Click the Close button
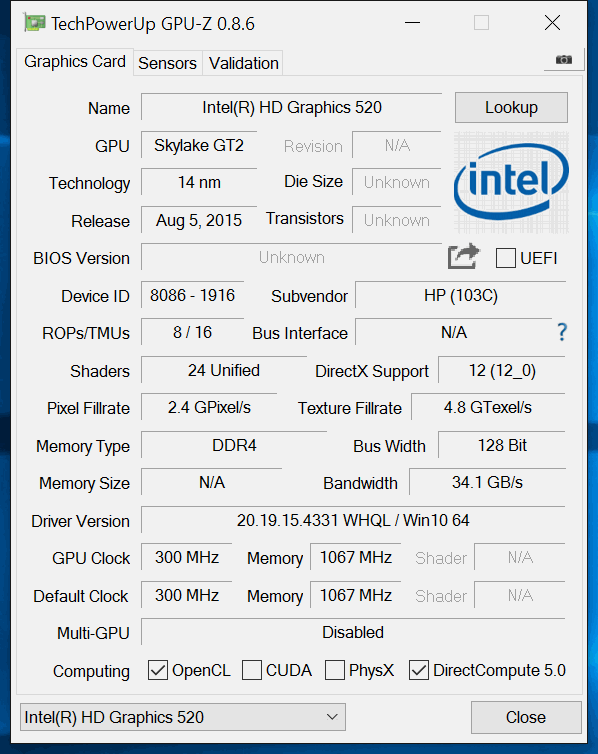Image resolution: width=598 pixels, height=754 pixels. point(526,717)
